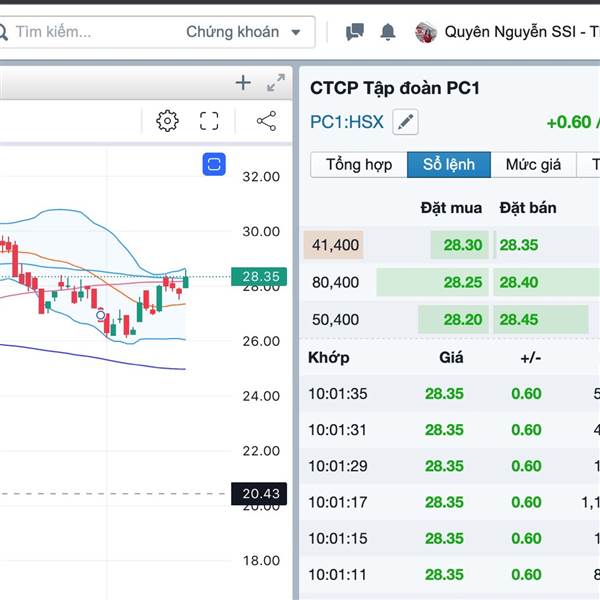Click the +/- column header
Image resolution: width=600 pixels, height=600 pixels.
click(531, 358)
